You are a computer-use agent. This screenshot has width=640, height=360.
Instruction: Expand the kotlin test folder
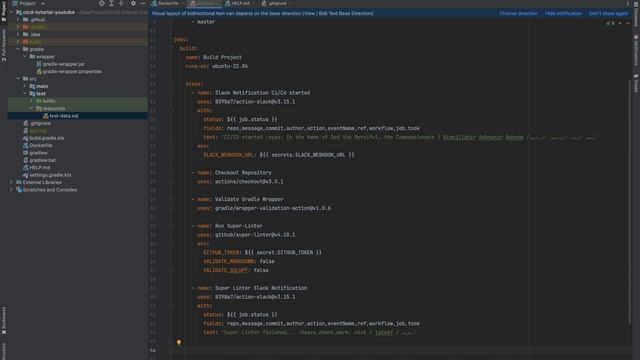31,101
